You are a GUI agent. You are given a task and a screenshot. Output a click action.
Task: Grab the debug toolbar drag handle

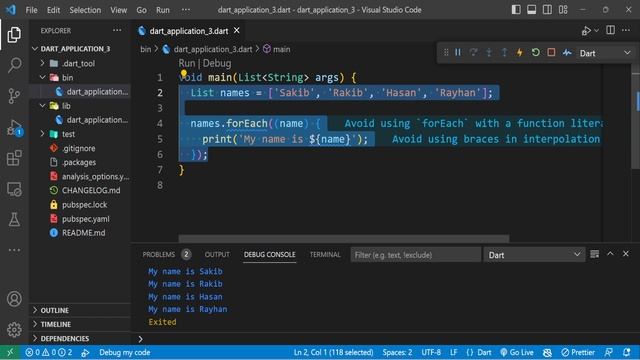[446, 53]
